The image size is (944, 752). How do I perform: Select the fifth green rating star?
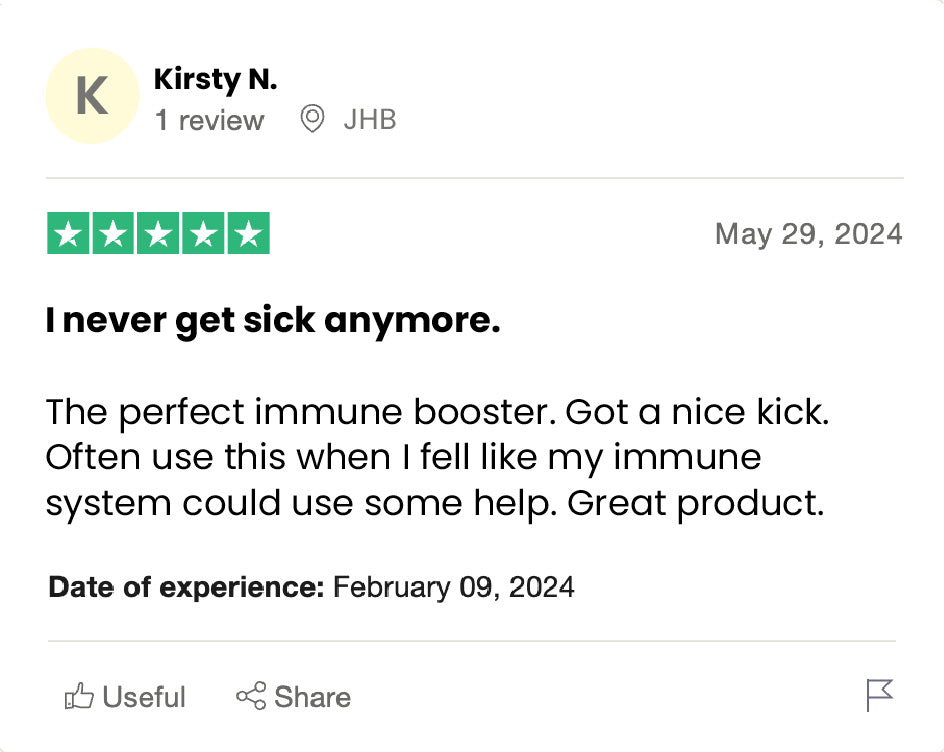click(248, 234)
